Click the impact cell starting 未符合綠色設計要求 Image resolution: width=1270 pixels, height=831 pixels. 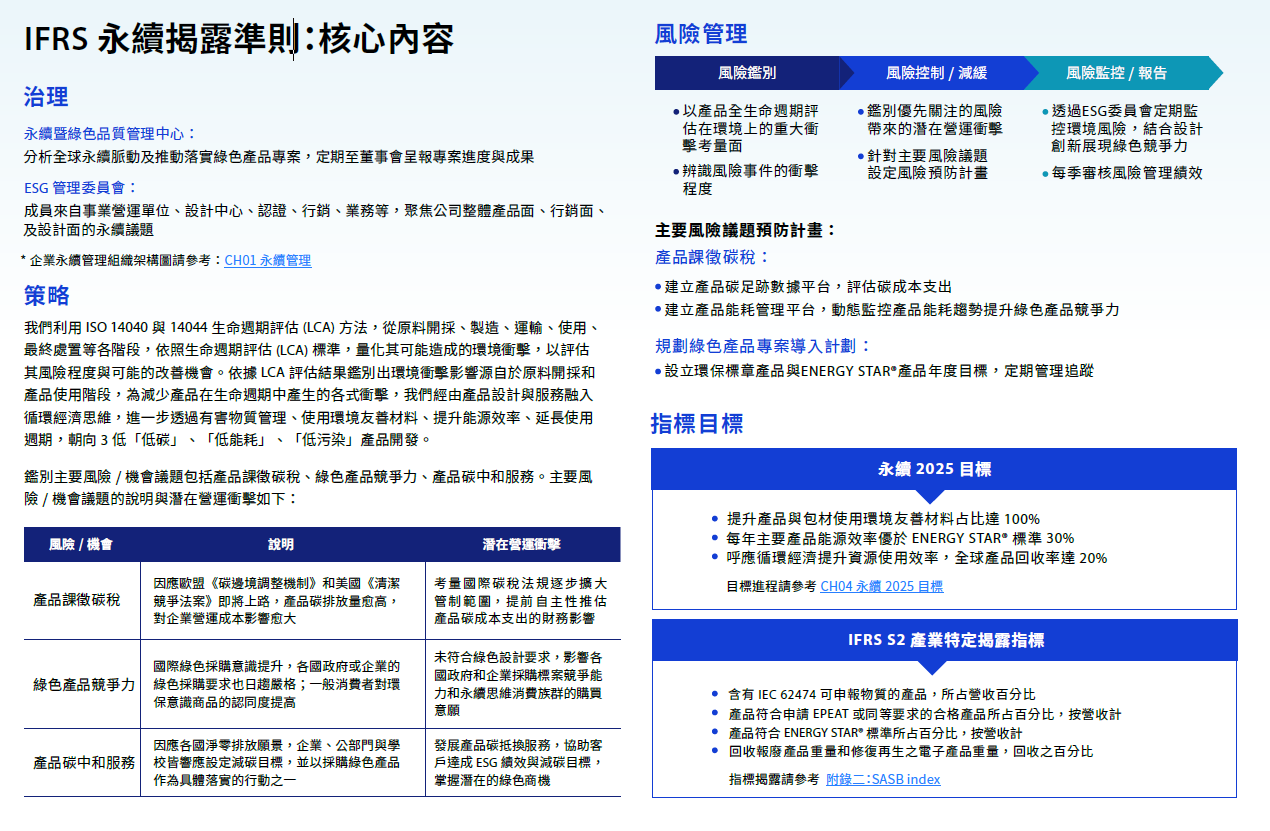pos(521,684)
